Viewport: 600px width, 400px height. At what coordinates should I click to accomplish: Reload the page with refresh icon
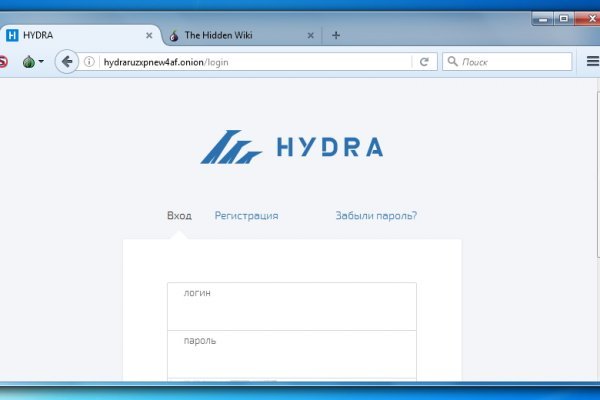[x=424, y=62]
